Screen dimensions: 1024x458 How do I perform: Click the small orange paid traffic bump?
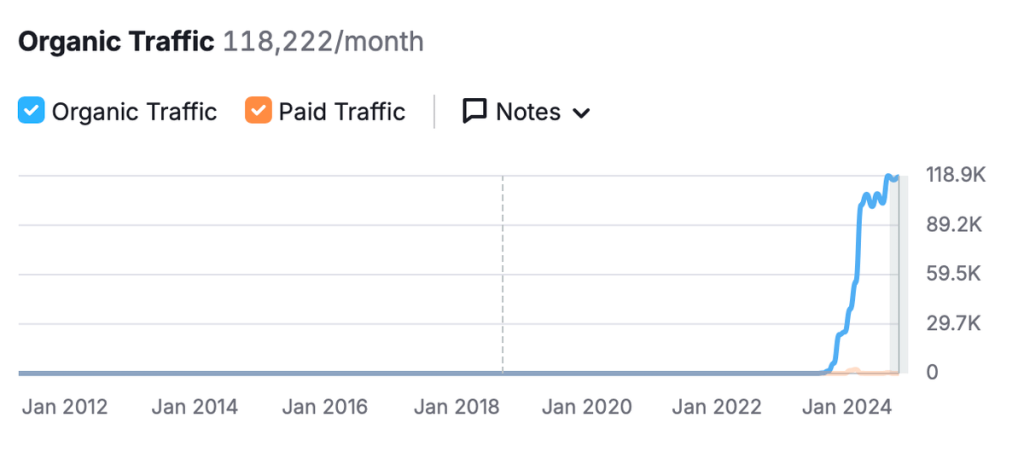tap(852, 370)
